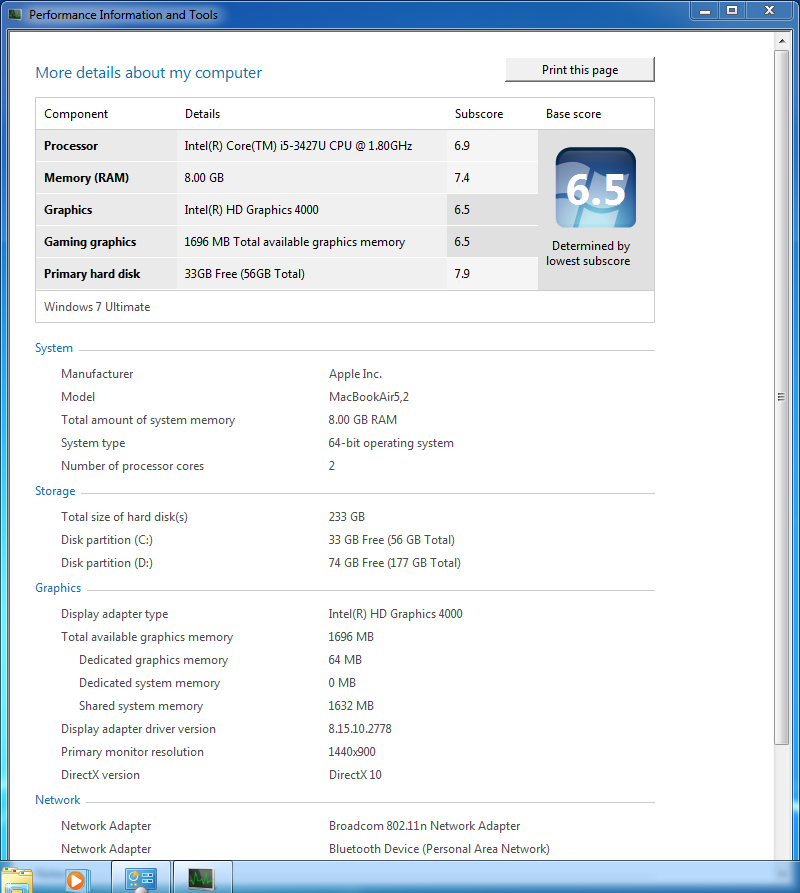Click the Details column header
The width and height of the screenshot is (800, 893).
coord(202,114)
